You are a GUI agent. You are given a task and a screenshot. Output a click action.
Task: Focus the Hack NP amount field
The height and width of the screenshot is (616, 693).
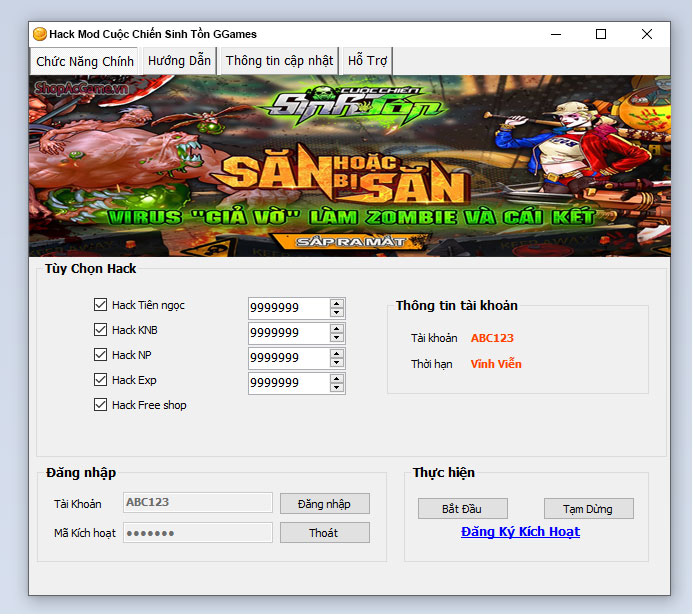289,358
